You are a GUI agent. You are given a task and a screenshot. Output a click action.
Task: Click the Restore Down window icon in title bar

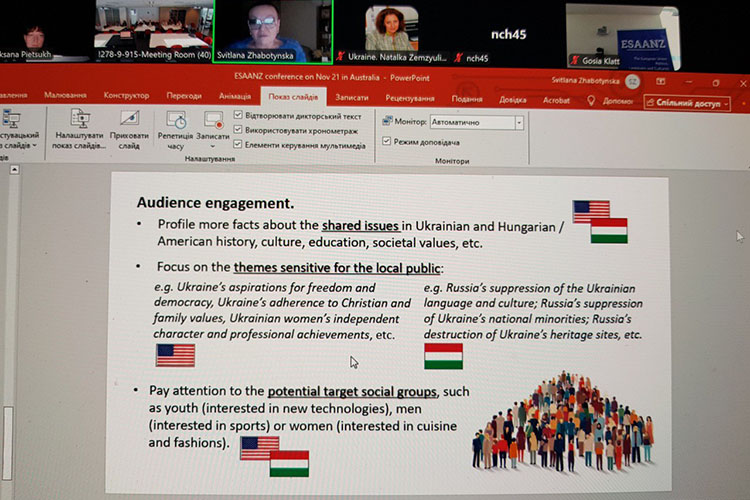pyautogui.click(x=715, y=82)
